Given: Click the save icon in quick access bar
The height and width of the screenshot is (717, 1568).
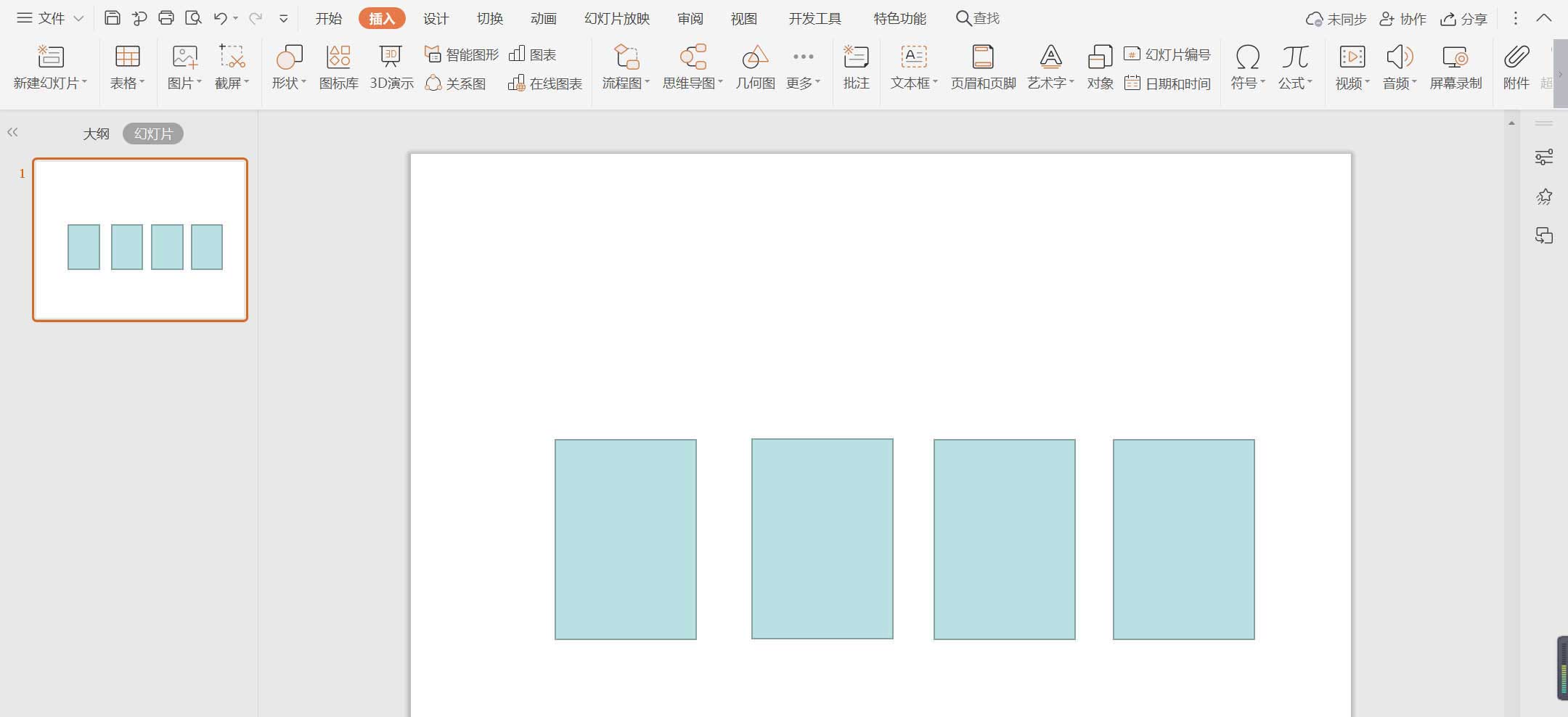Looking at the screenshot, I should coord(112,18).
